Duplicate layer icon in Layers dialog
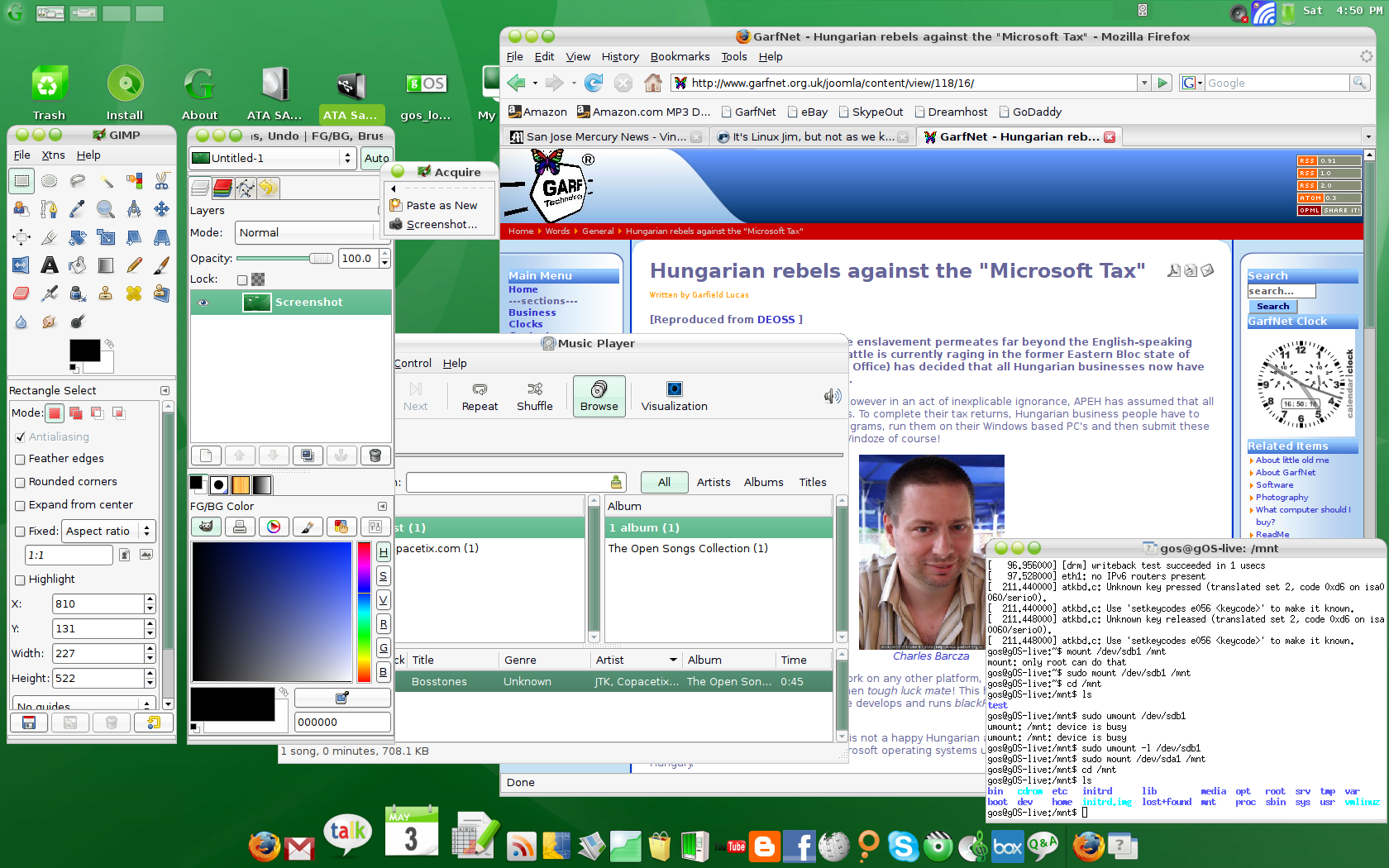 [307, 455]
